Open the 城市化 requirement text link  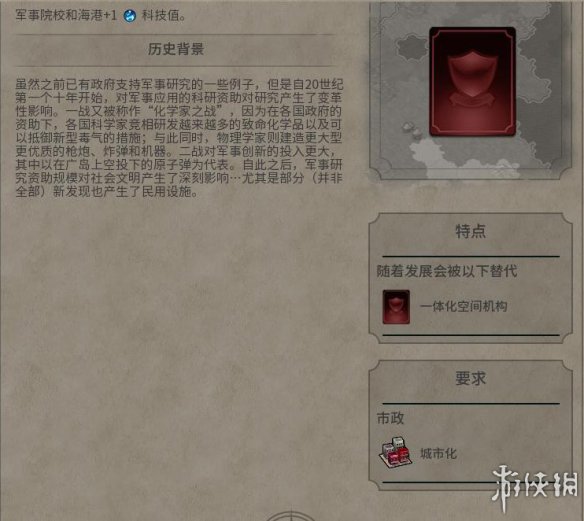coord(438,454)
